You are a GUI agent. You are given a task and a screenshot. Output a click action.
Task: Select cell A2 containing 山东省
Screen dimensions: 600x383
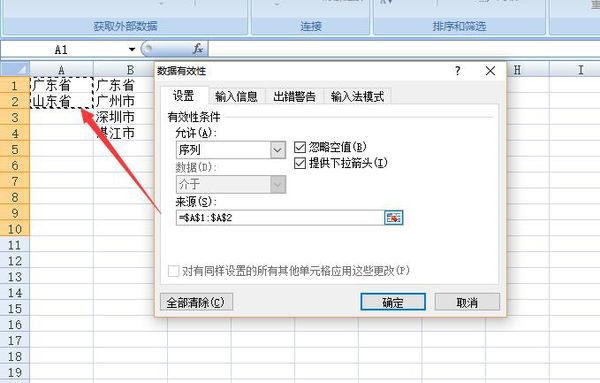(x=62, y=101)
